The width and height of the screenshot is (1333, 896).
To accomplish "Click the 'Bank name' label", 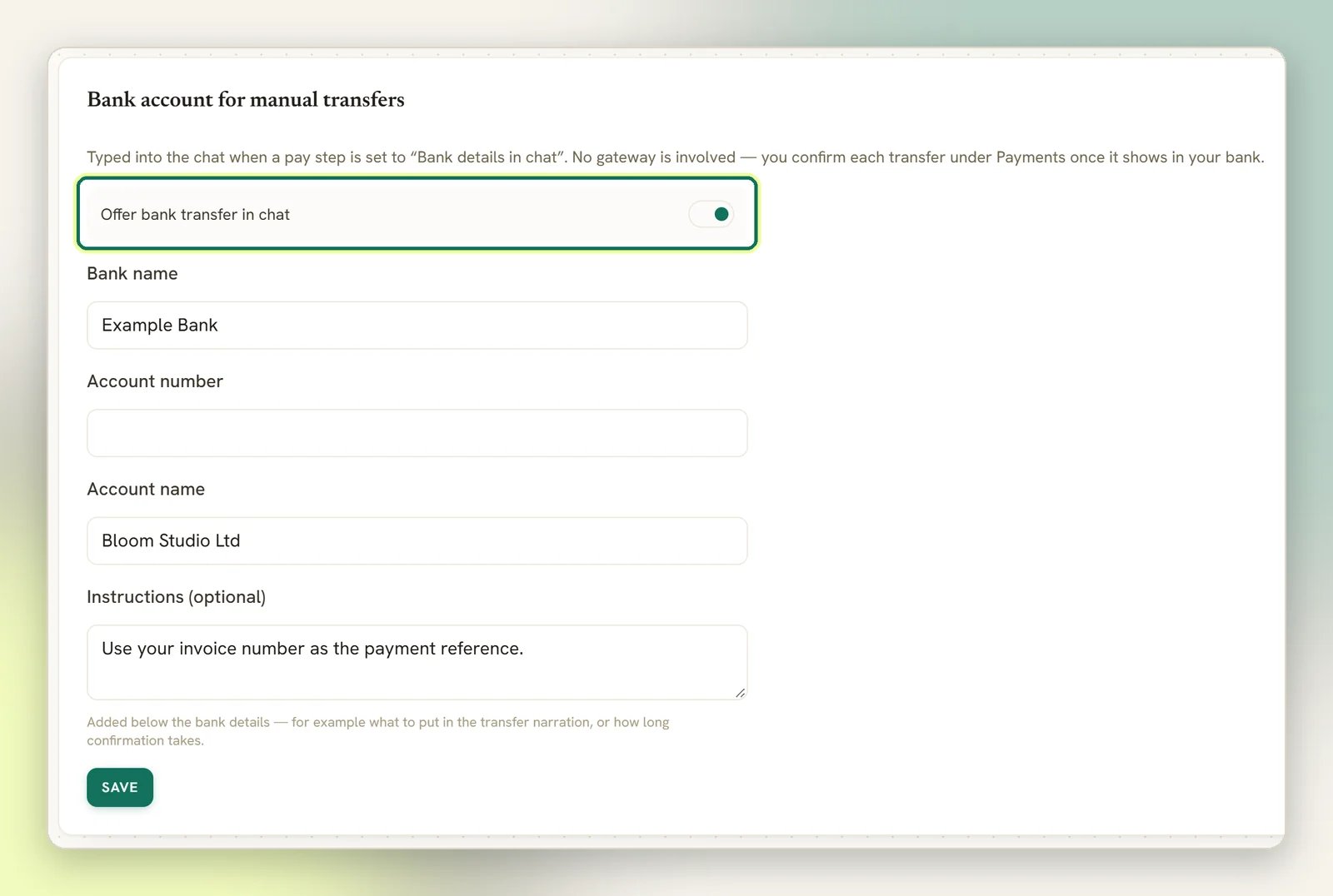I will [132, 273].
